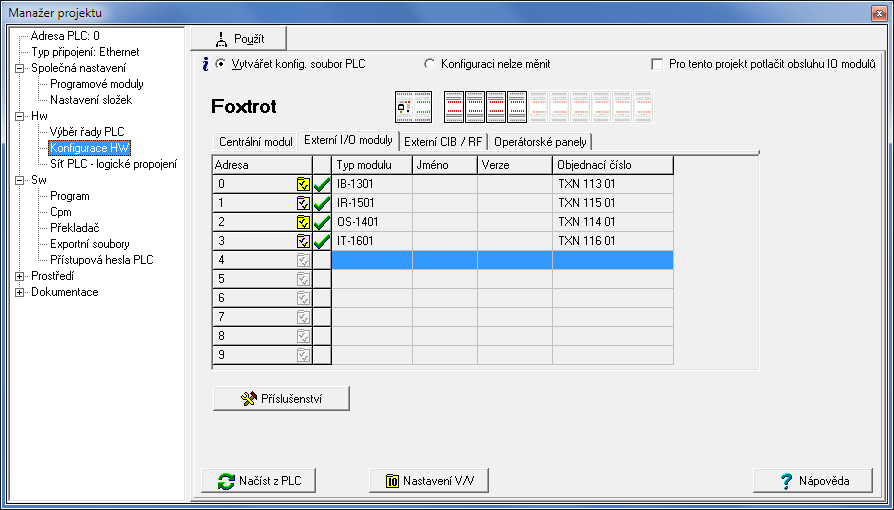Open 'Exportní soubory' tree item
894x510 pixels.
click(x=90, y=244)
